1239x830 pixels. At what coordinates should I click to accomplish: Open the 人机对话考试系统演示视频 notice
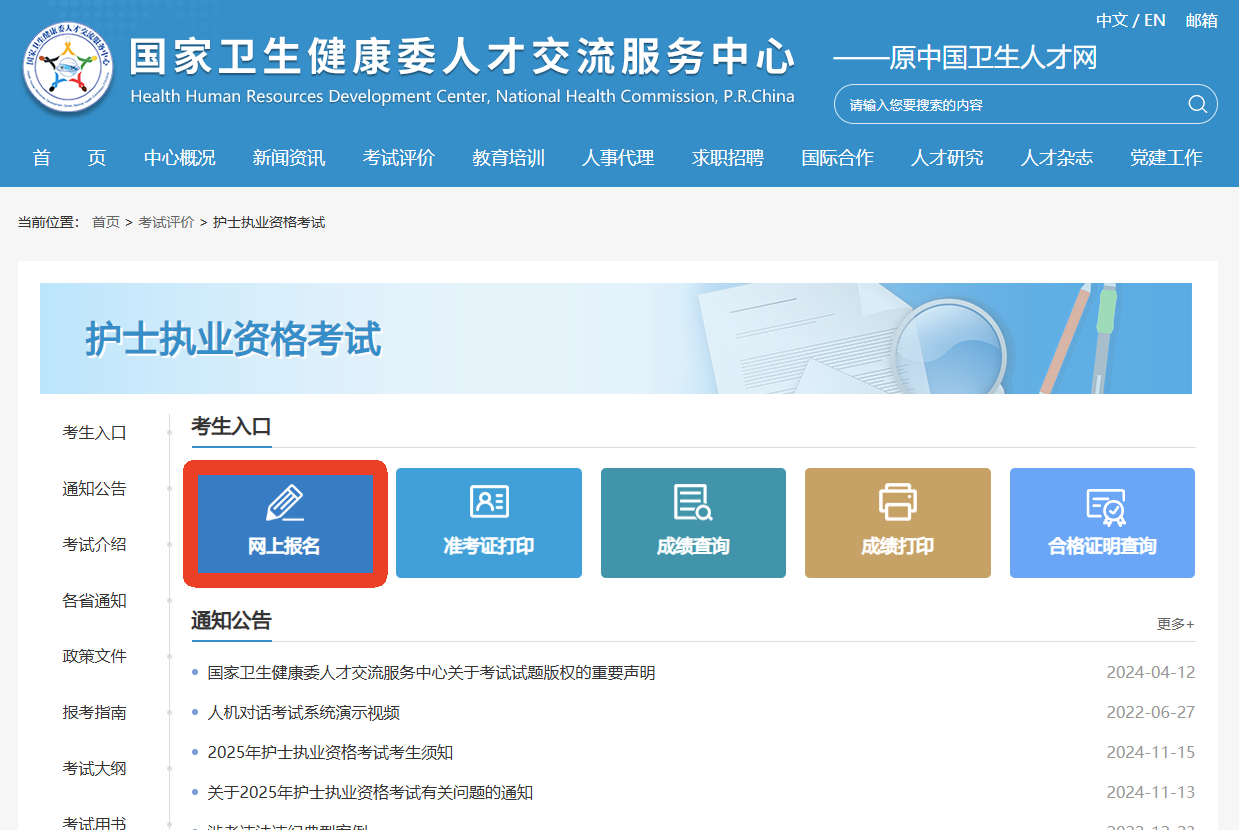point(303,713)
